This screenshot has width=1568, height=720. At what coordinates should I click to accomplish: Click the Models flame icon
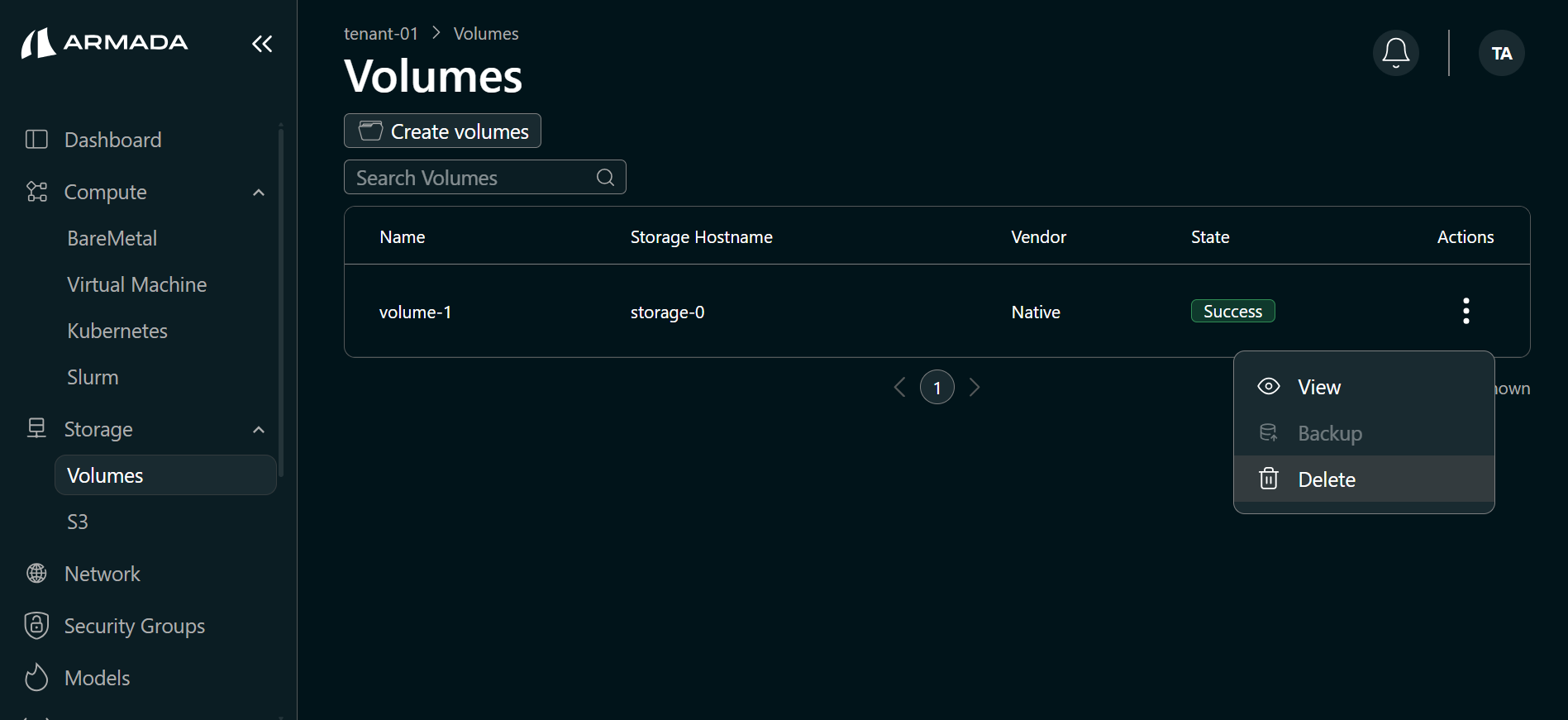click(x=36, y=677)
